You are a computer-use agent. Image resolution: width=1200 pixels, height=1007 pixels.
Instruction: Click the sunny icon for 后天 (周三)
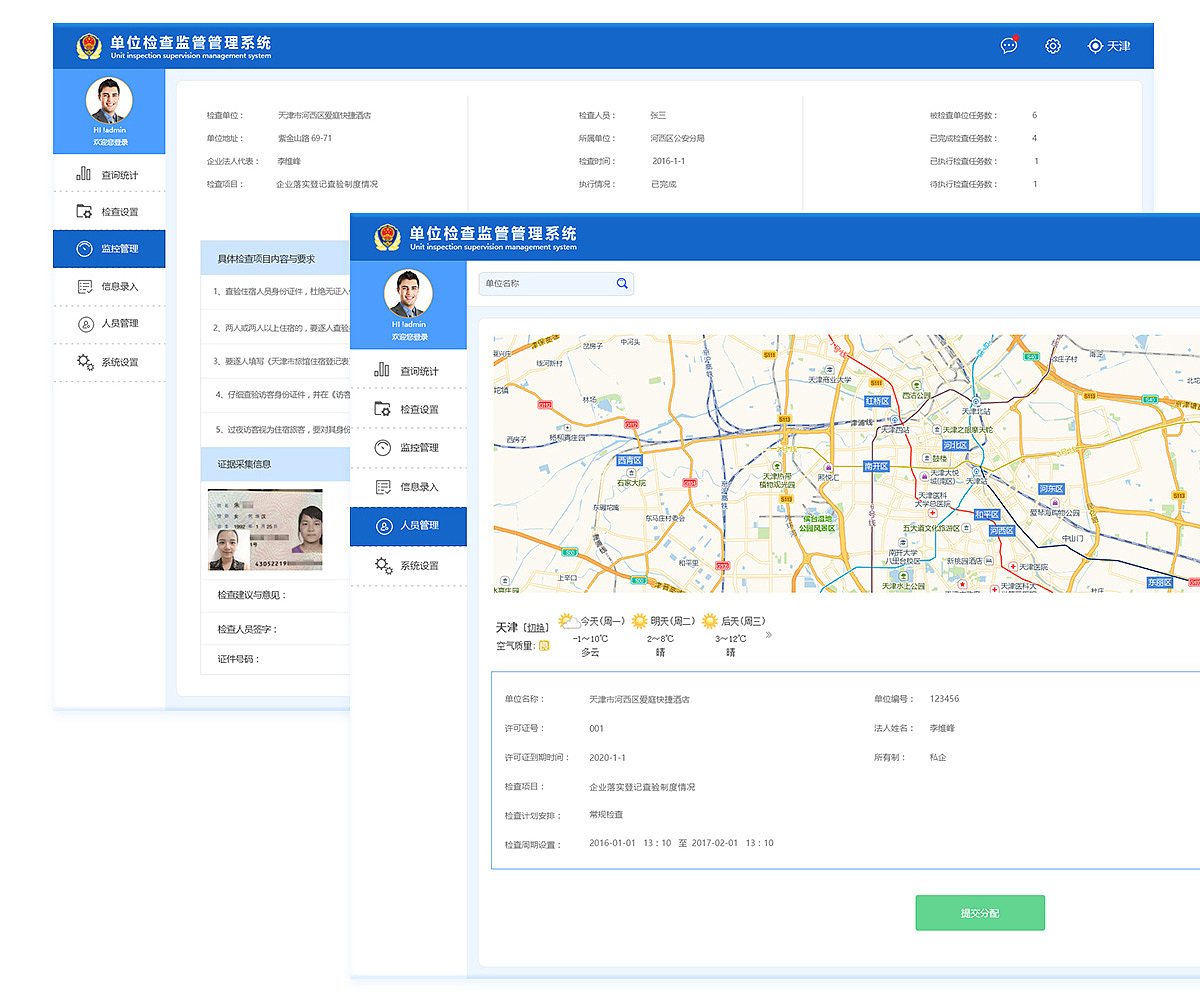710,621
